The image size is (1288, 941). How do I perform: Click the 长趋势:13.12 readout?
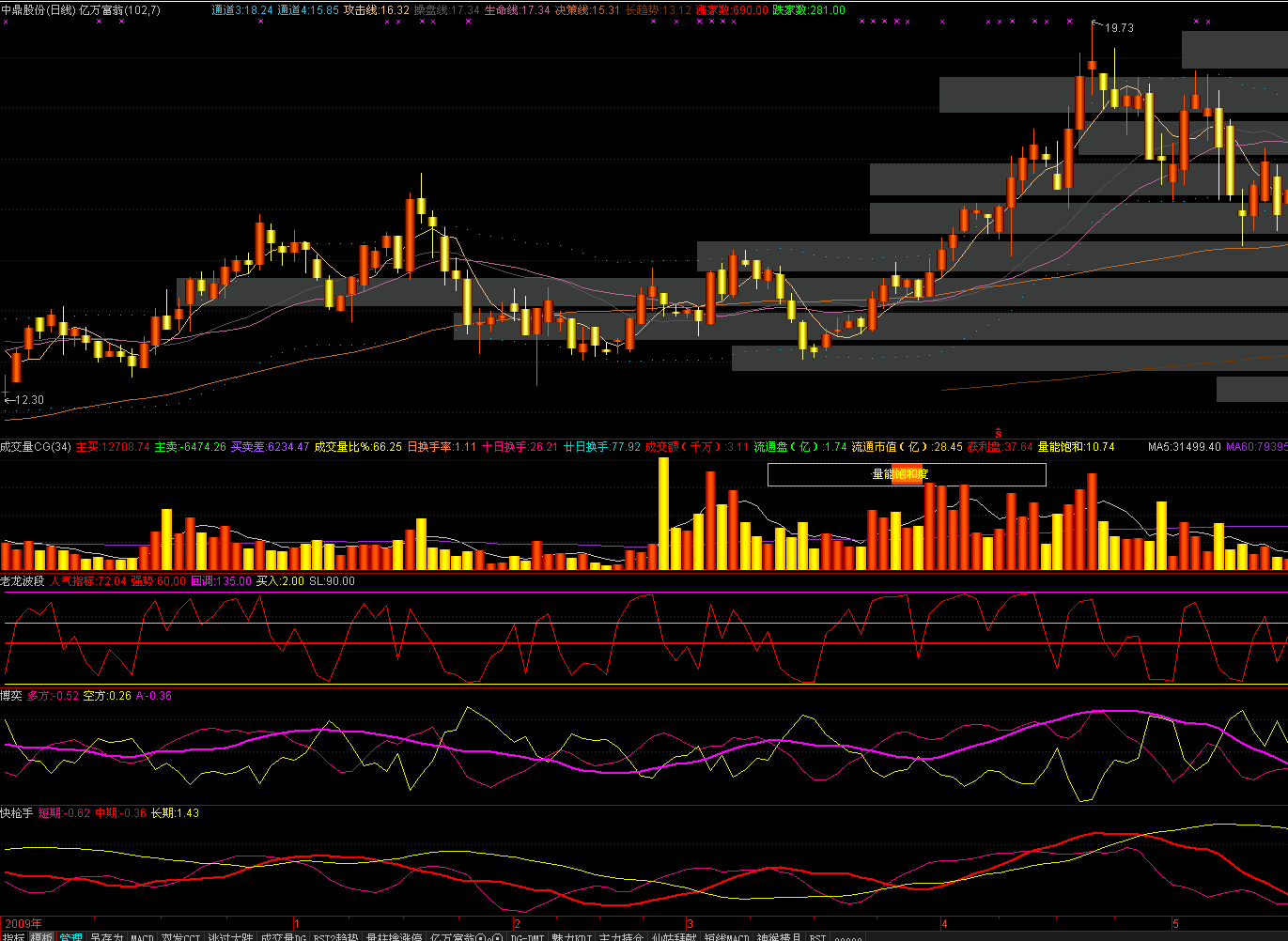659,10
